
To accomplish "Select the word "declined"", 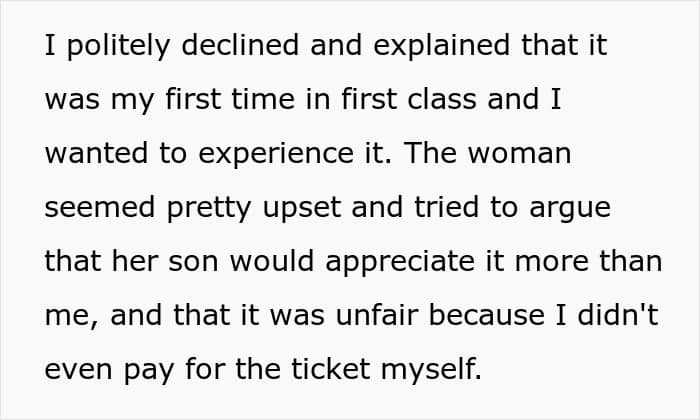I will [x=240, y=45].
